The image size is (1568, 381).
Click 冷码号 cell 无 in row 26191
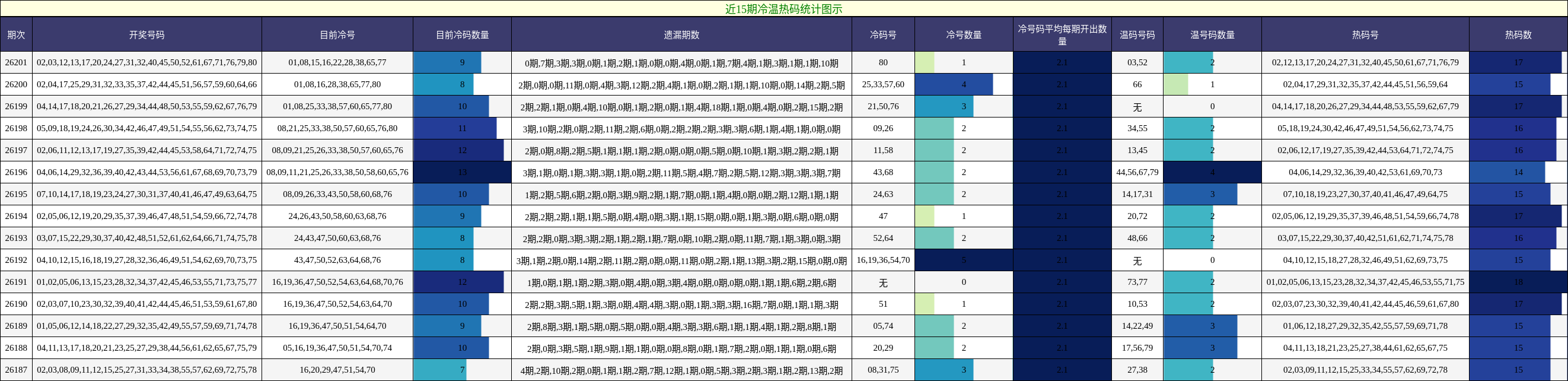882,282
